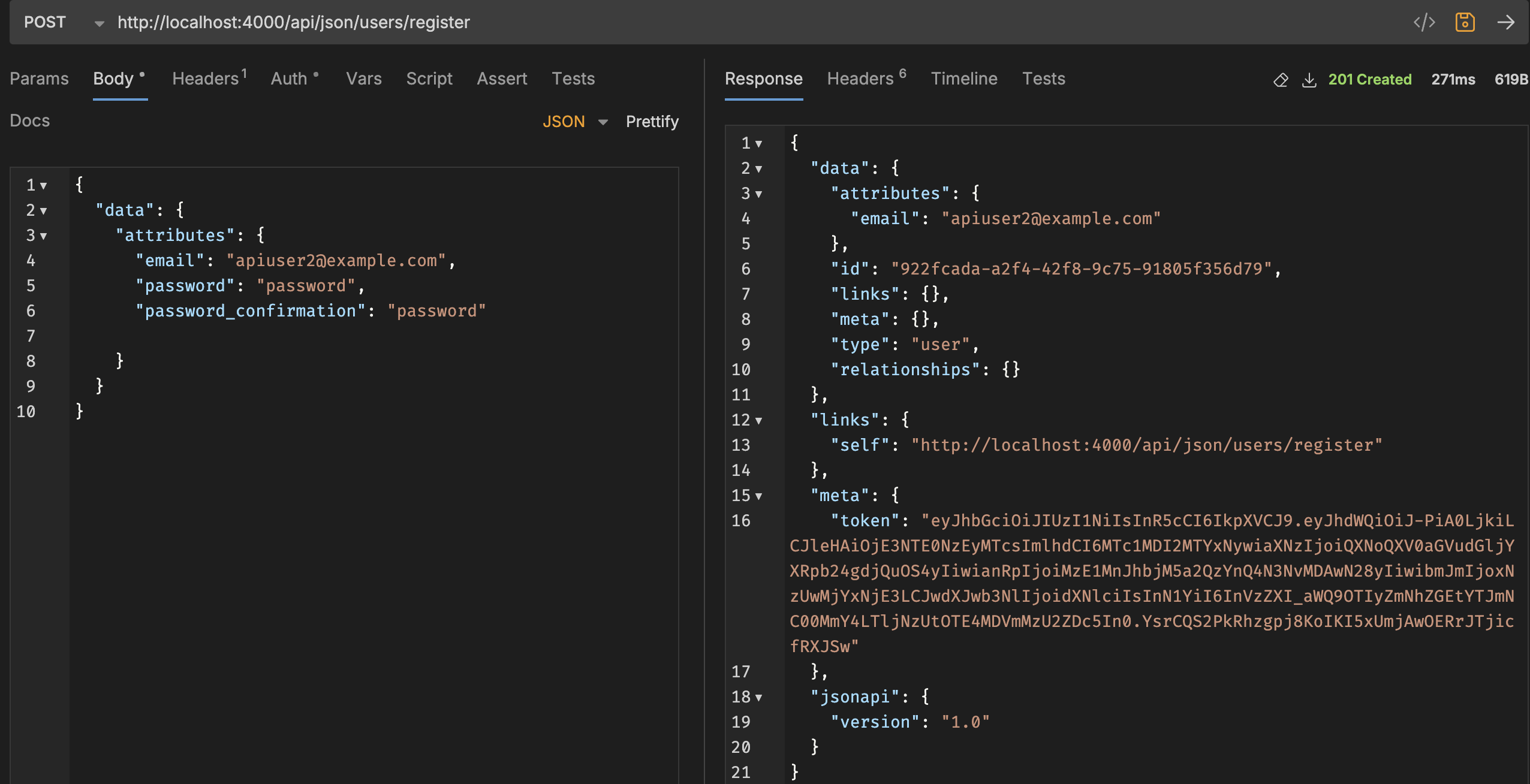Open the Docs link

[x=29, y=120]
